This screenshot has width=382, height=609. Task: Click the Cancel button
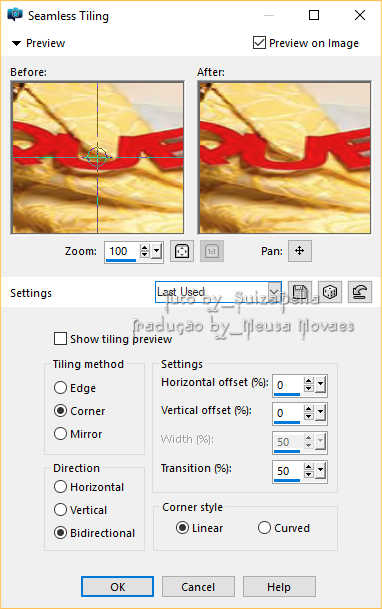click(198, 586)
